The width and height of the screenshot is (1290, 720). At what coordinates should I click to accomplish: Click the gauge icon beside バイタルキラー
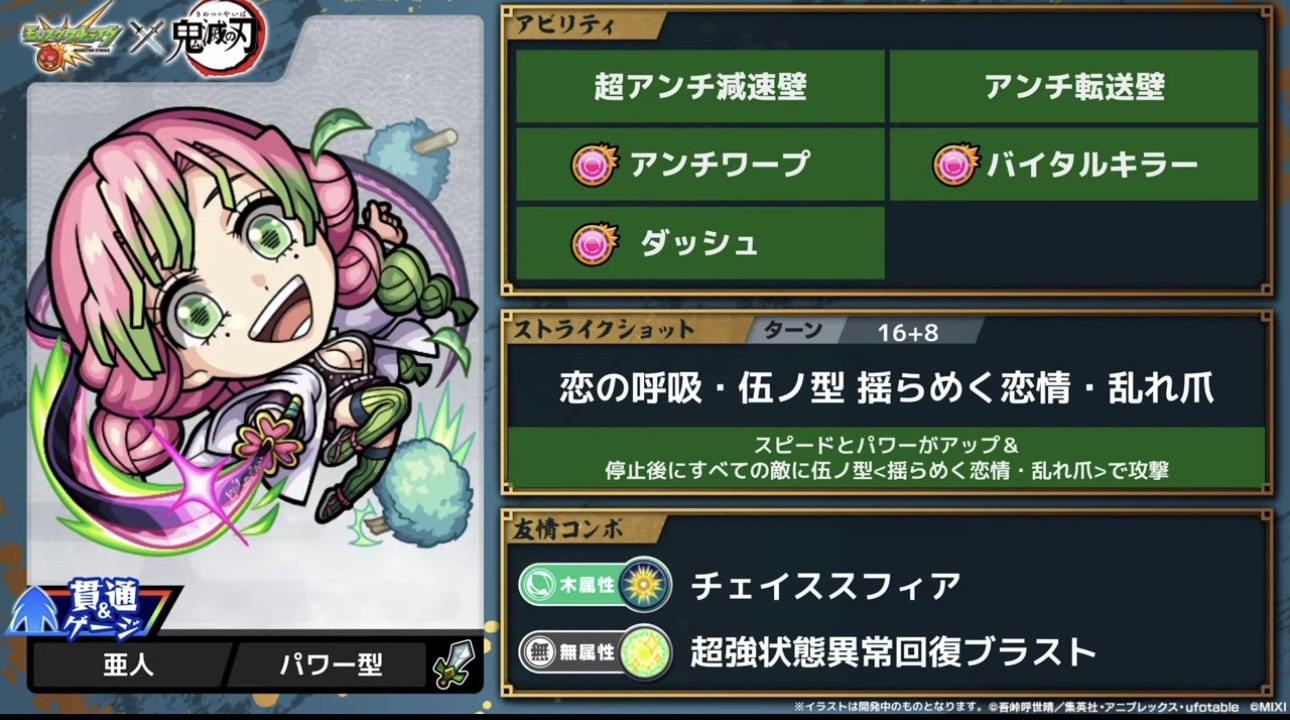[955, 164]
